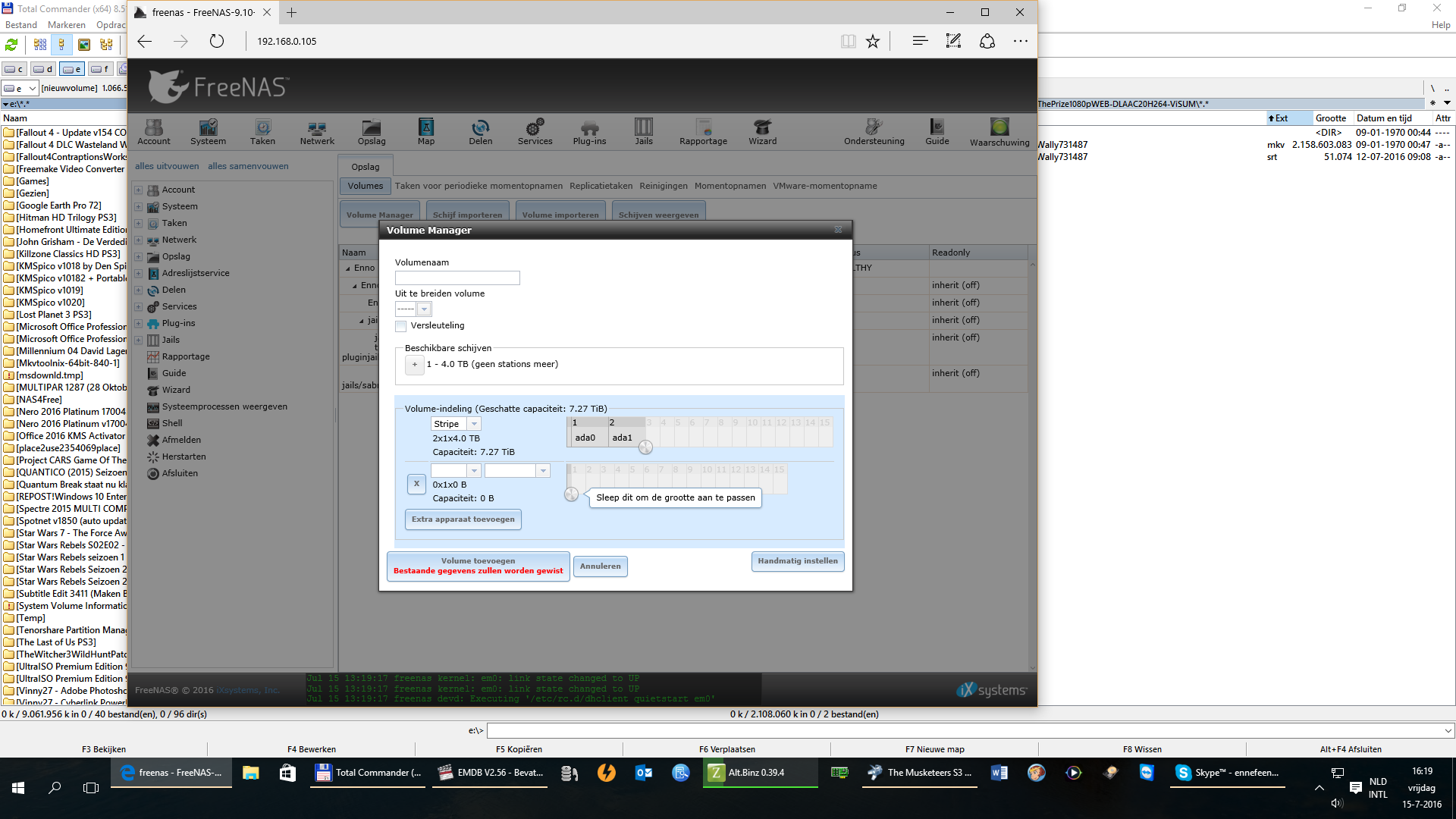Click the resize handle of the empty device row

pyautogui.click(x=571, y=494)
